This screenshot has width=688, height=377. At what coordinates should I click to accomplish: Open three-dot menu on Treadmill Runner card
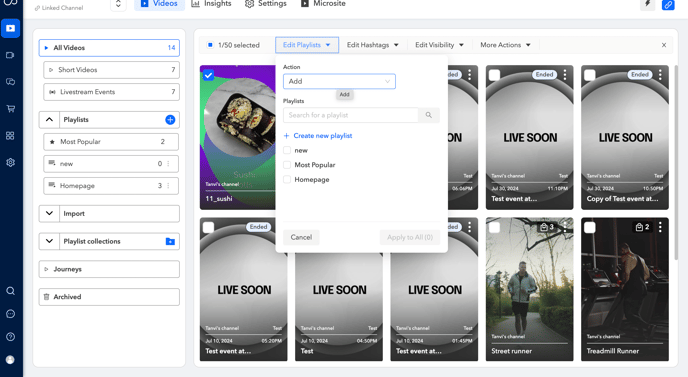[x=660, y=227]
